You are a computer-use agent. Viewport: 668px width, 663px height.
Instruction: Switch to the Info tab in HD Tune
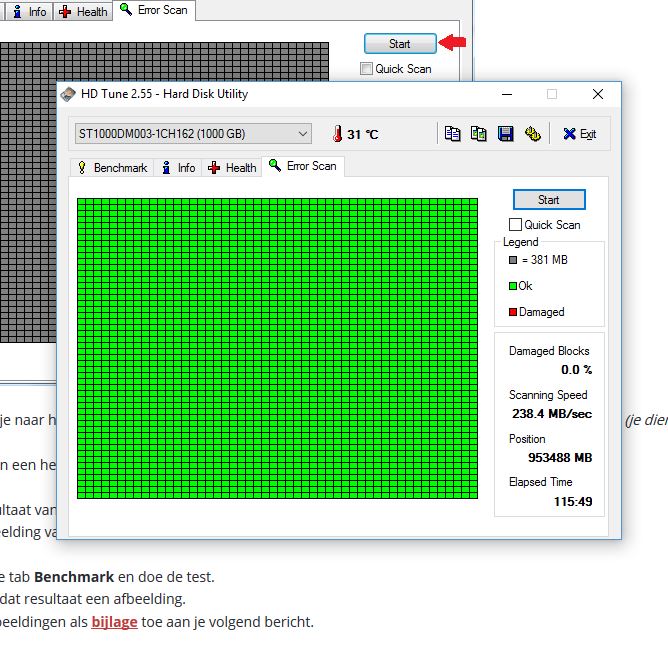pyautogui.click(x=178, y=168)
